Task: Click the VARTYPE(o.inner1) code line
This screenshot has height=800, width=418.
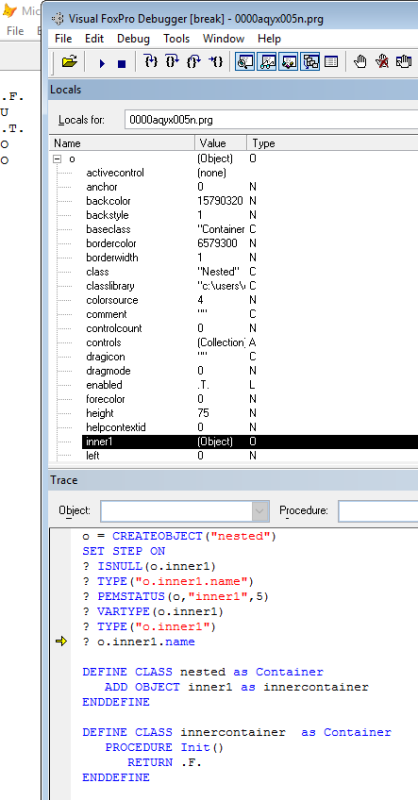Action: click(x=153, y=611)
